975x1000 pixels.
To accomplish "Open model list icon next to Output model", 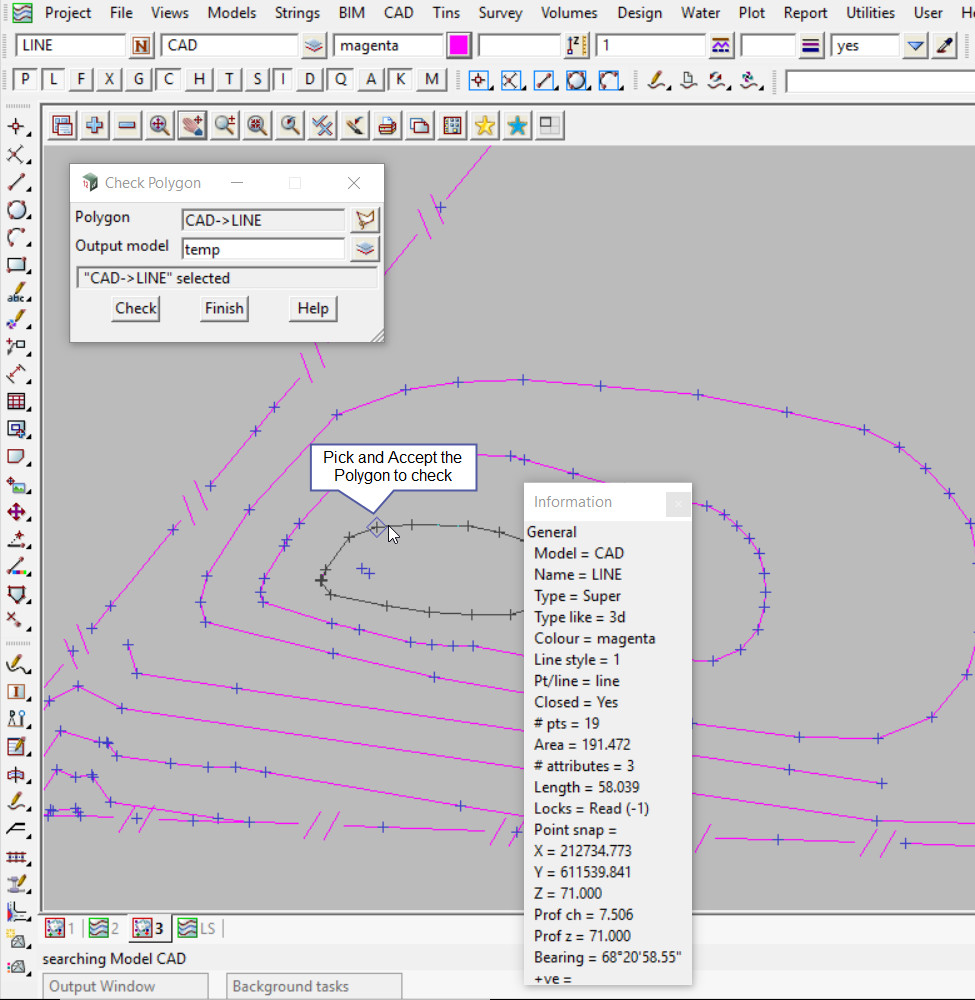I will pyautogui.click(x=366, y=249).
